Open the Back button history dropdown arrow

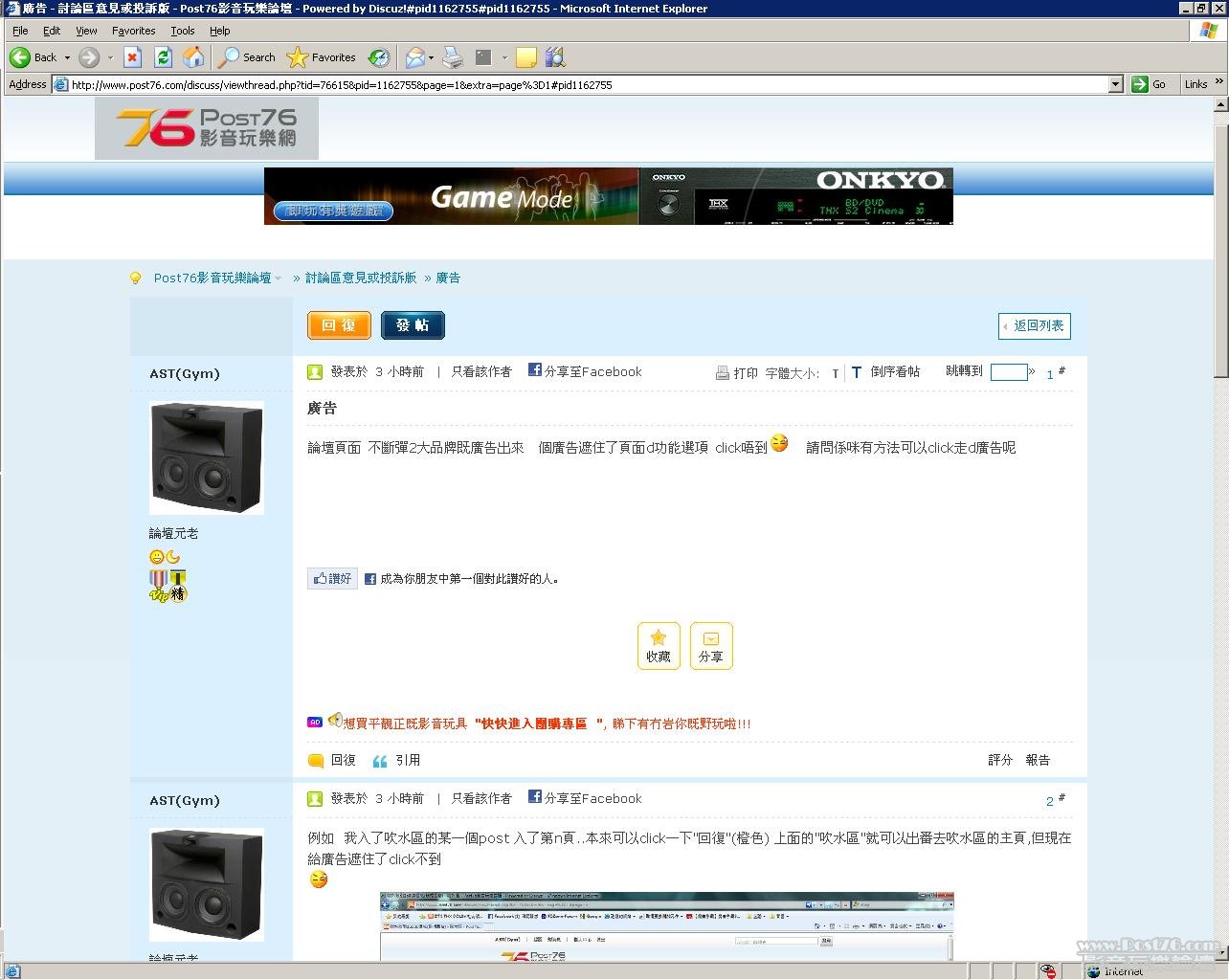(x=67, y=57)
